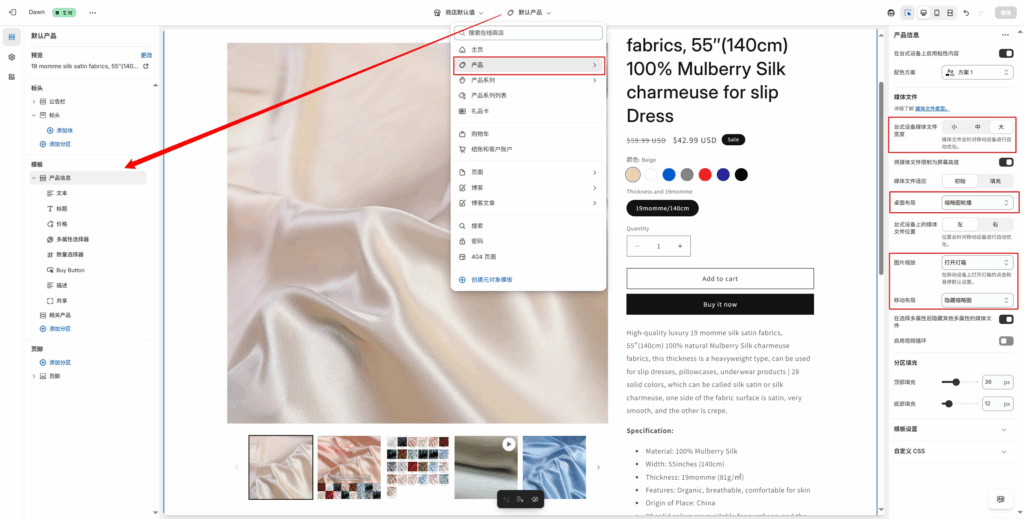The image size is (1024, 519).
Task: Enable the 启用视频循环 switch
Action: pos(1005,341)
